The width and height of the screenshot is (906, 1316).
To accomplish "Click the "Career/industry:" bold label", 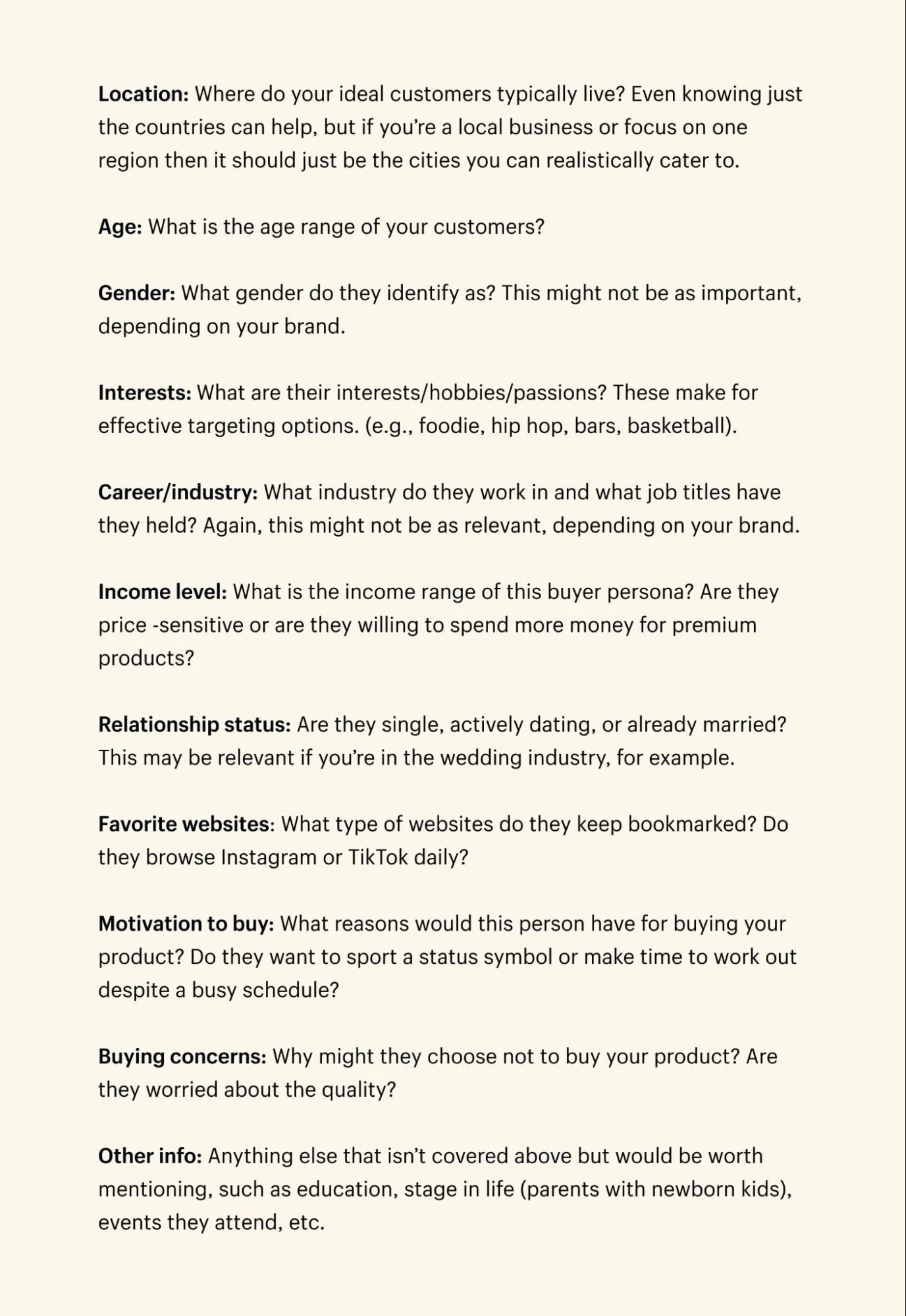I will [177, 492].
